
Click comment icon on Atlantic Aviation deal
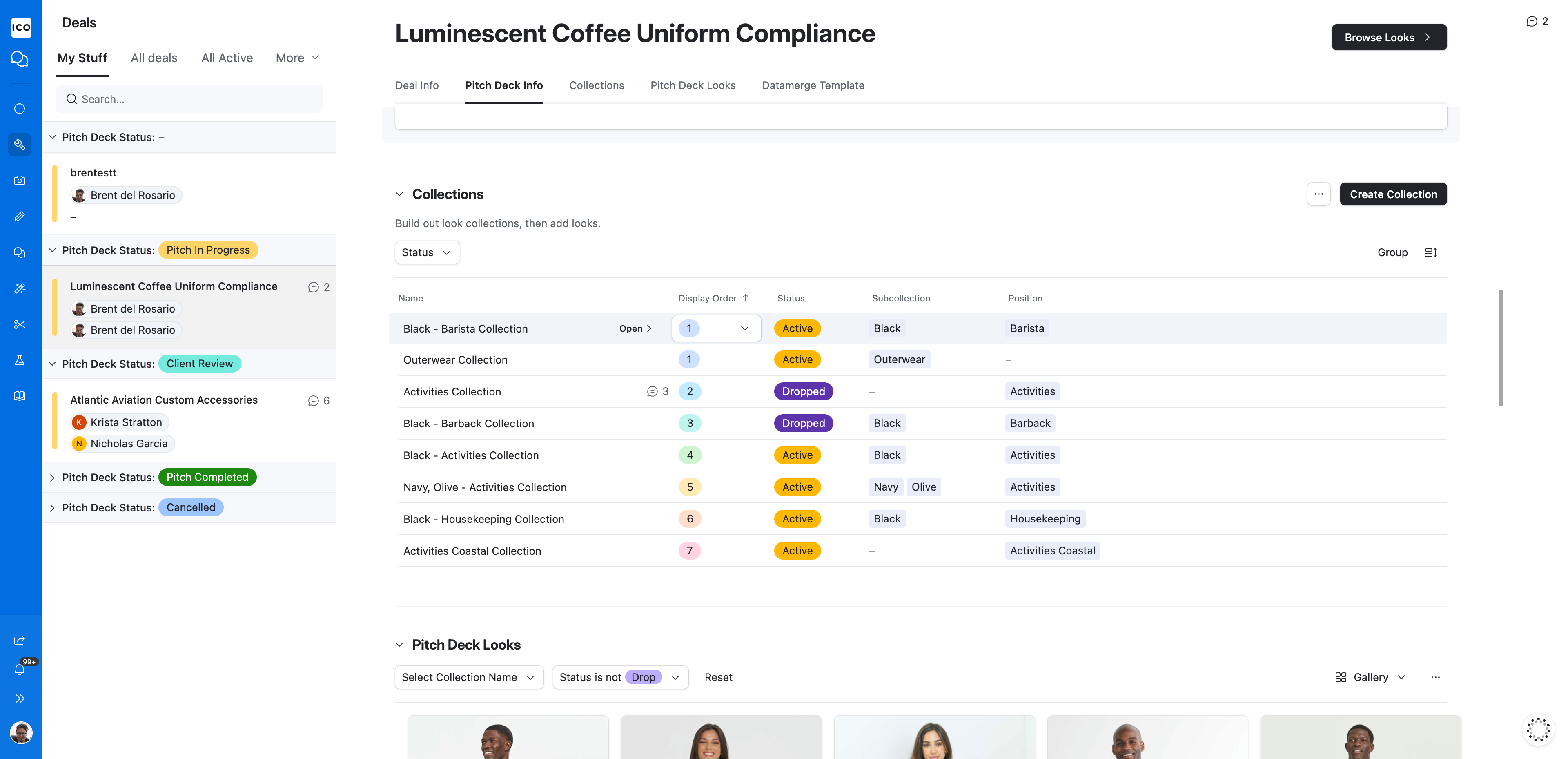click(x=313, y=400)
